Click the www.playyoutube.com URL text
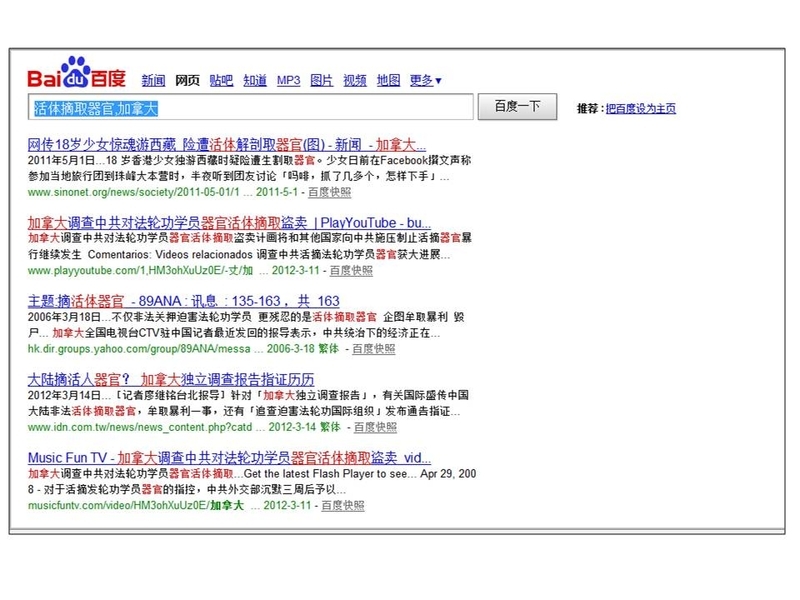The height and width of the screenshot is (600, 800). click(x=140, y=270)
